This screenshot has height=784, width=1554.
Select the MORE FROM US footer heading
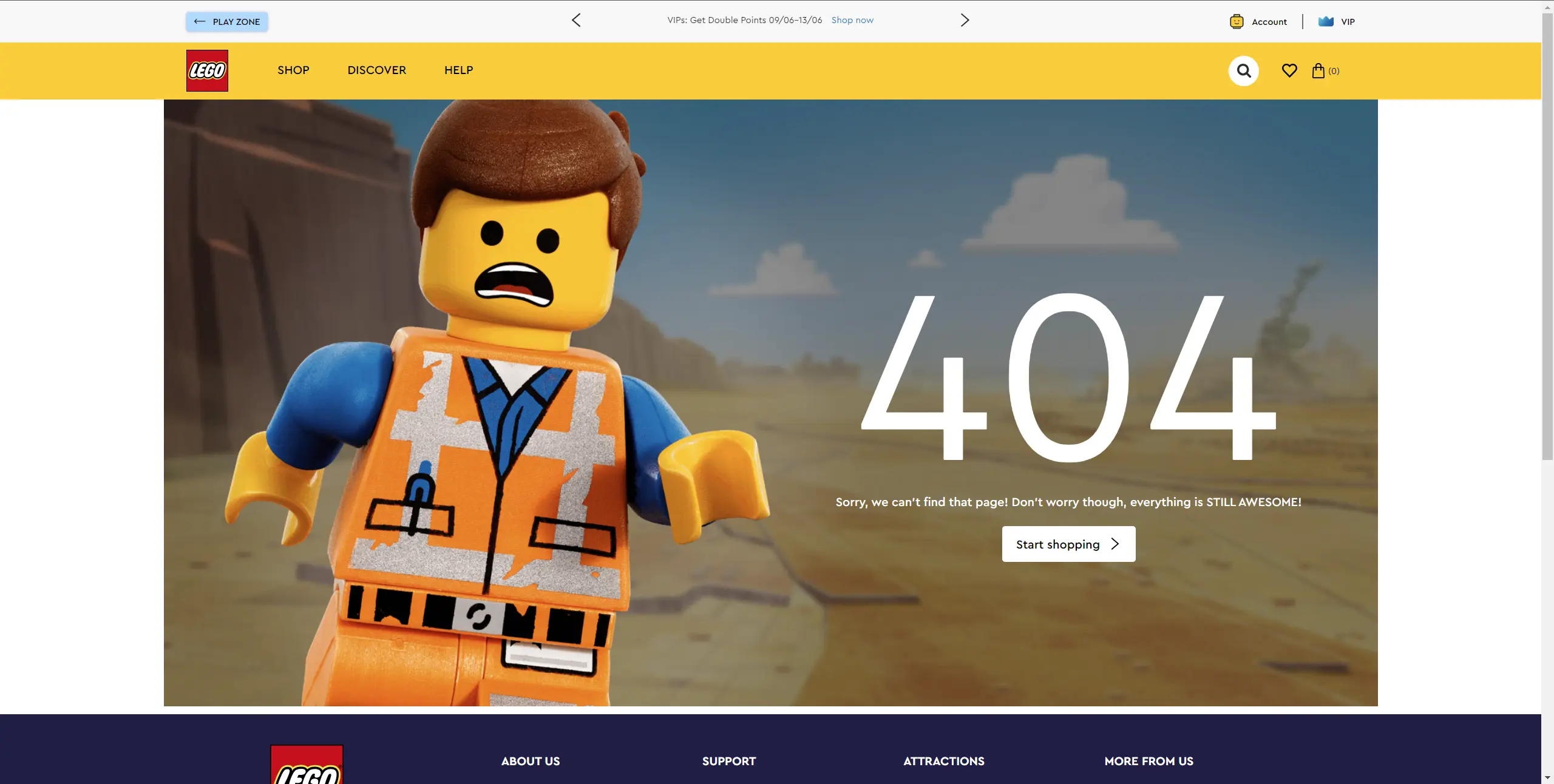click(1149, 761)
